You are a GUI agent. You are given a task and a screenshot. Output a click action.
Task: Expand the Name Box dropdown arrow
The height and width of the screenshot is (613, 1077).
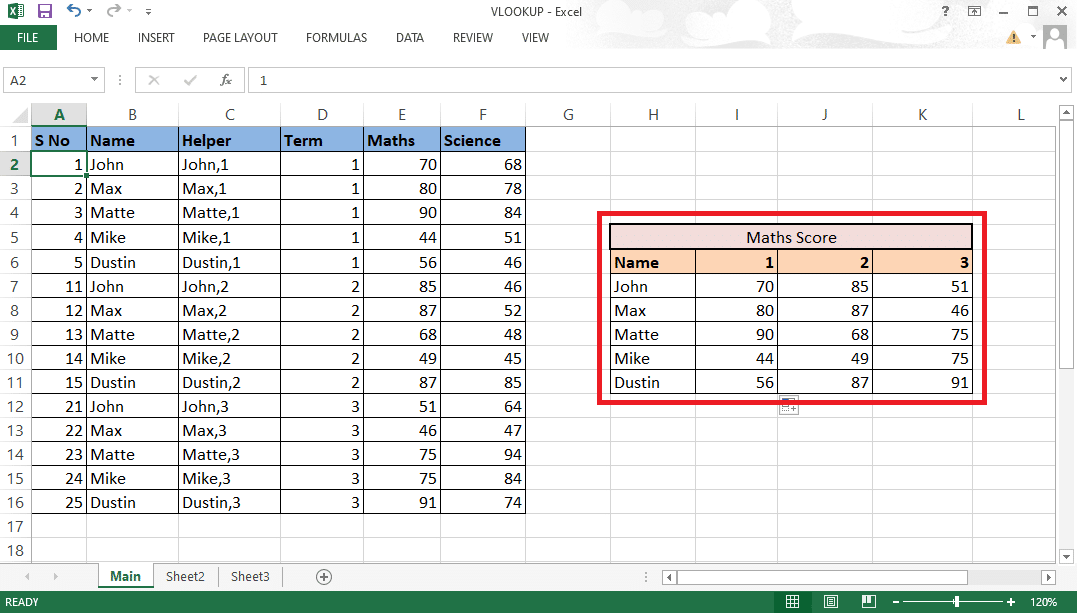point(95,80)
